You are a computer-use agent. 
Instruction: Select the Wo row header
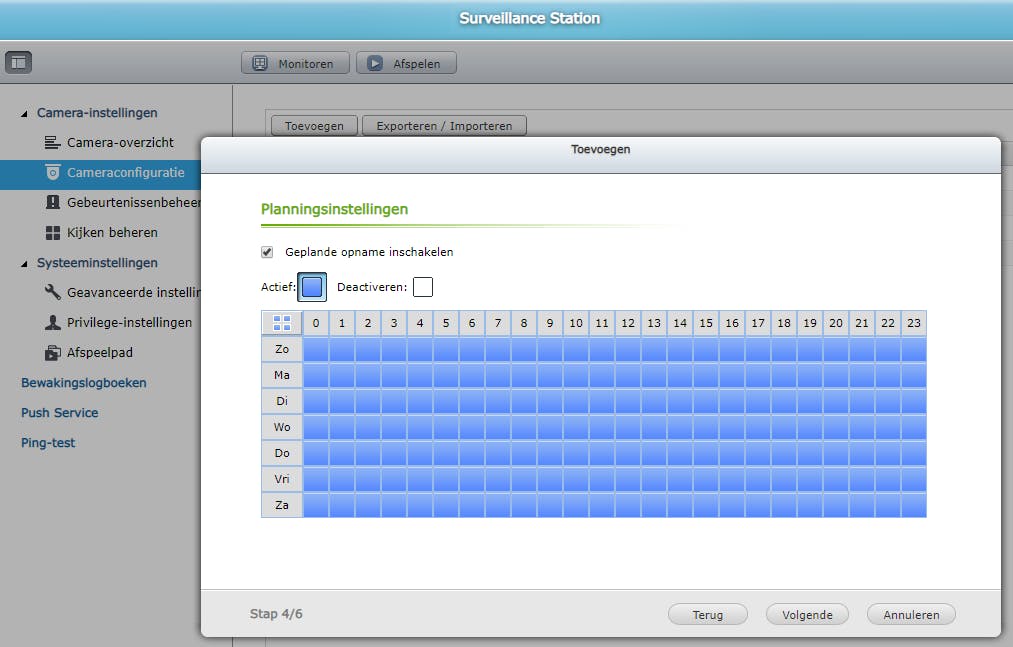[282, 427]
